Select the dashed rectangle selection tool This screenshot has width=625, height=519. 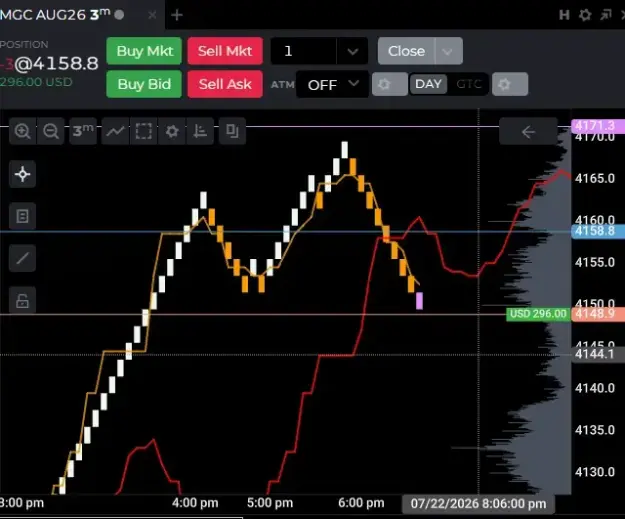click(143, 131)
